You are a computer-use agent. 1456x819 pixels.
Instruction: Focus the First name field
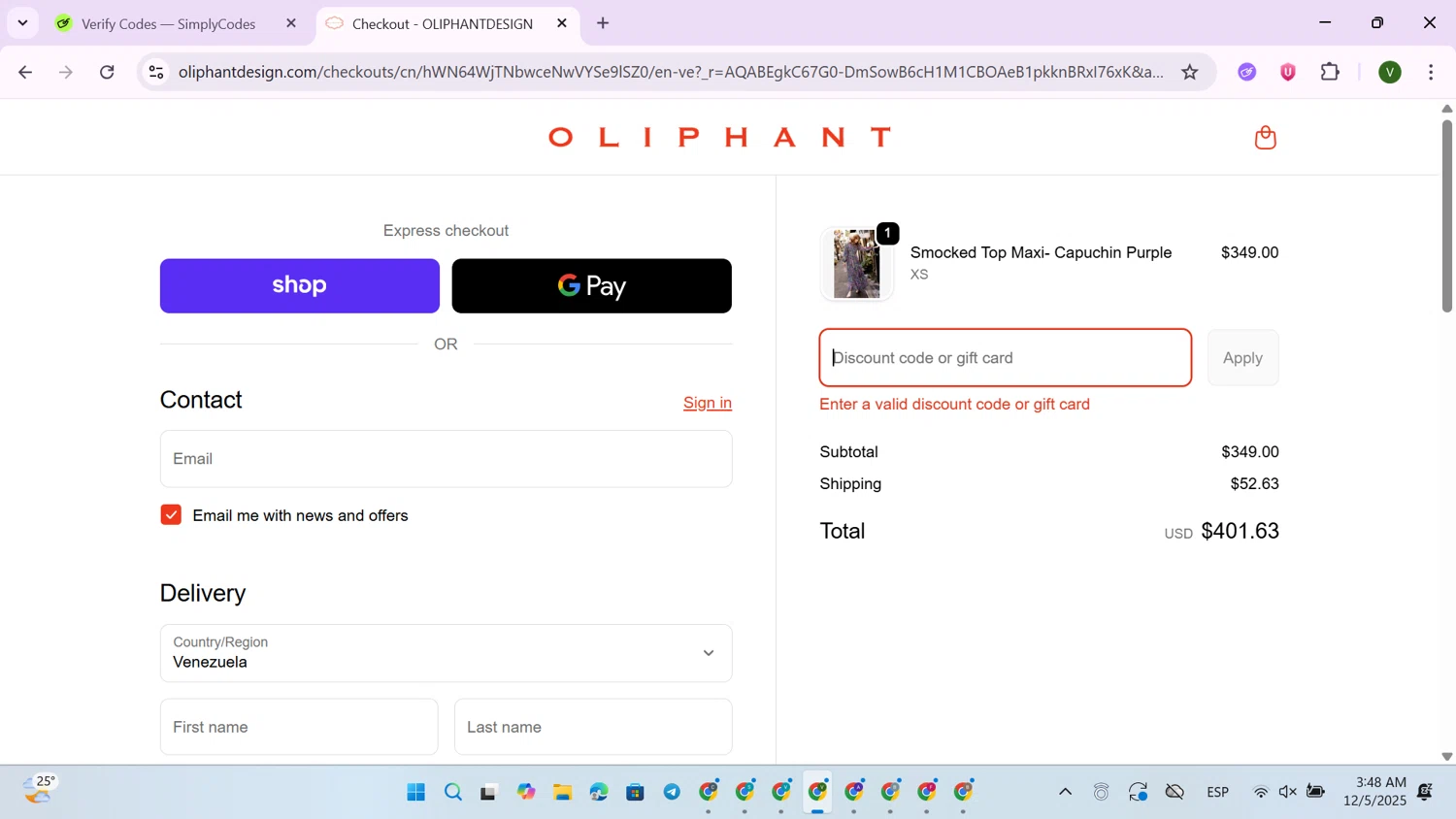tap(299, 727)
